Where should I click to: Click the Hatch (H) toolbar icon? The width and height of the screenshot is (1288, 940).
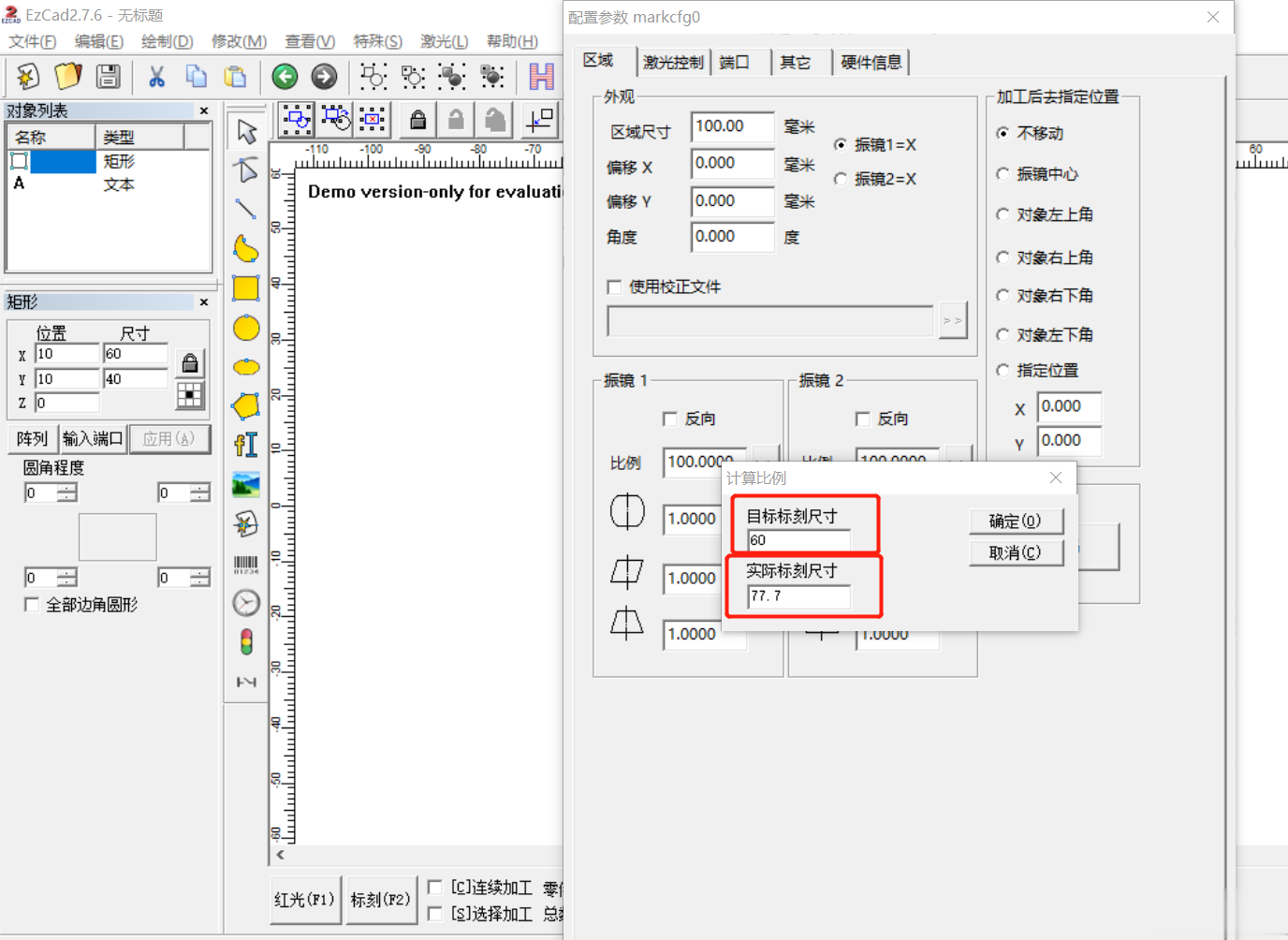[541, 76]
